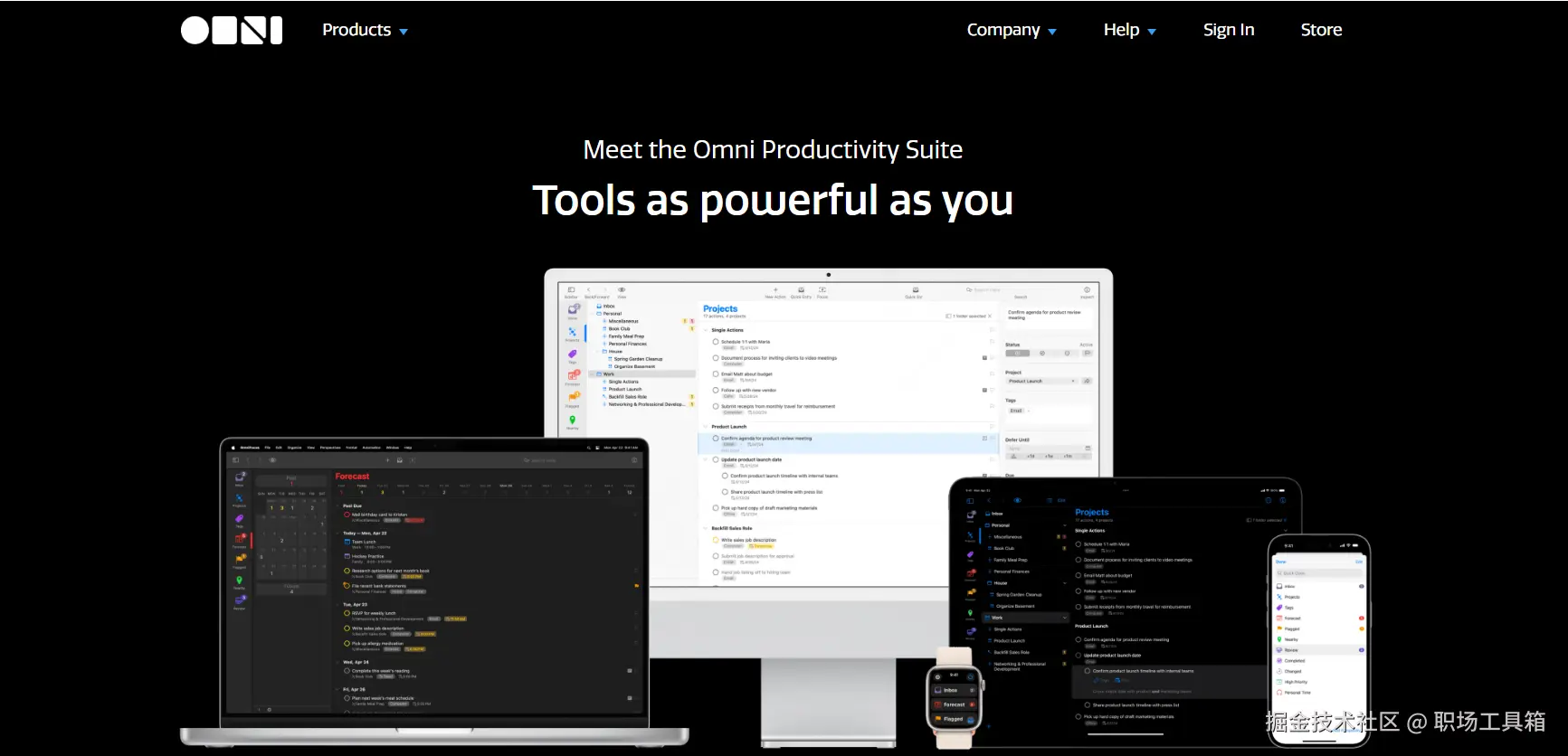Image resolution: width=1568 pixels, height=756 pixels.
Task: Collapse Single Actions group on iMac
Action: pyautogui.click(x=706, y=330)
